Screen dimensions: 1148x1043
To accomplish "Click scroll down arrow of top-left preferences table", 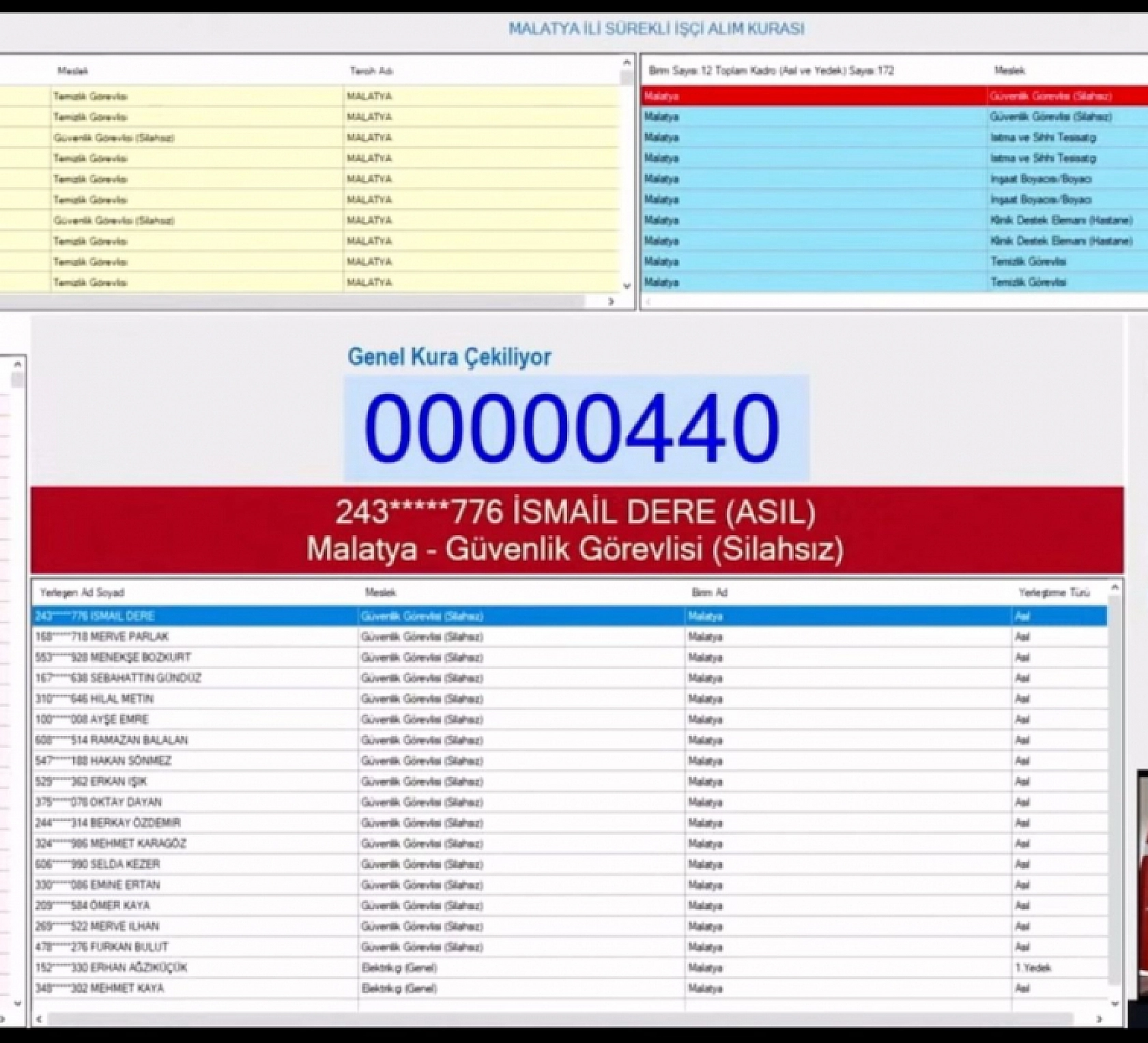I will [627, 286].
